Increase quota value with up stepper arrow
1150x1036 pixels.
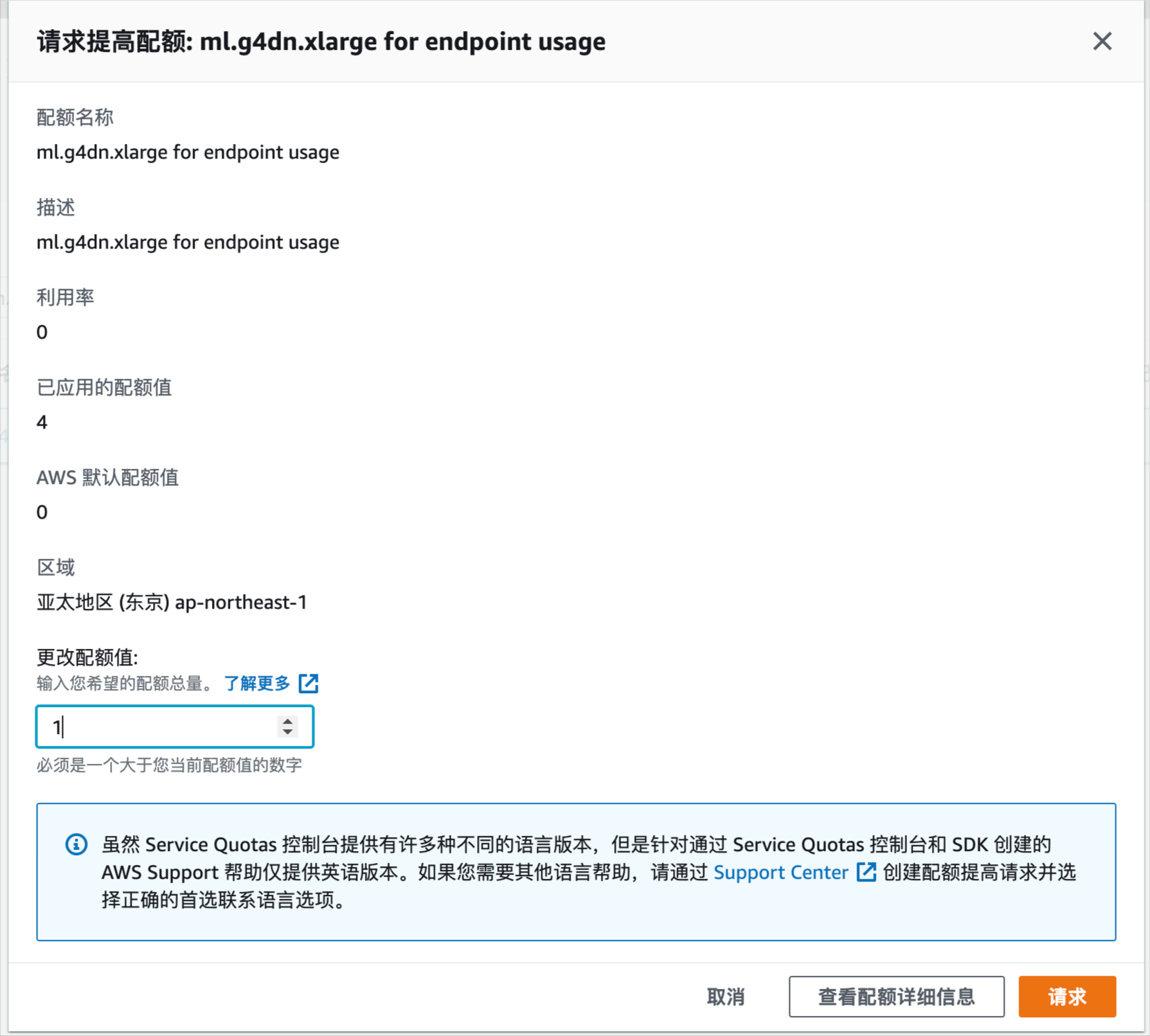click(x=288, y=721)
